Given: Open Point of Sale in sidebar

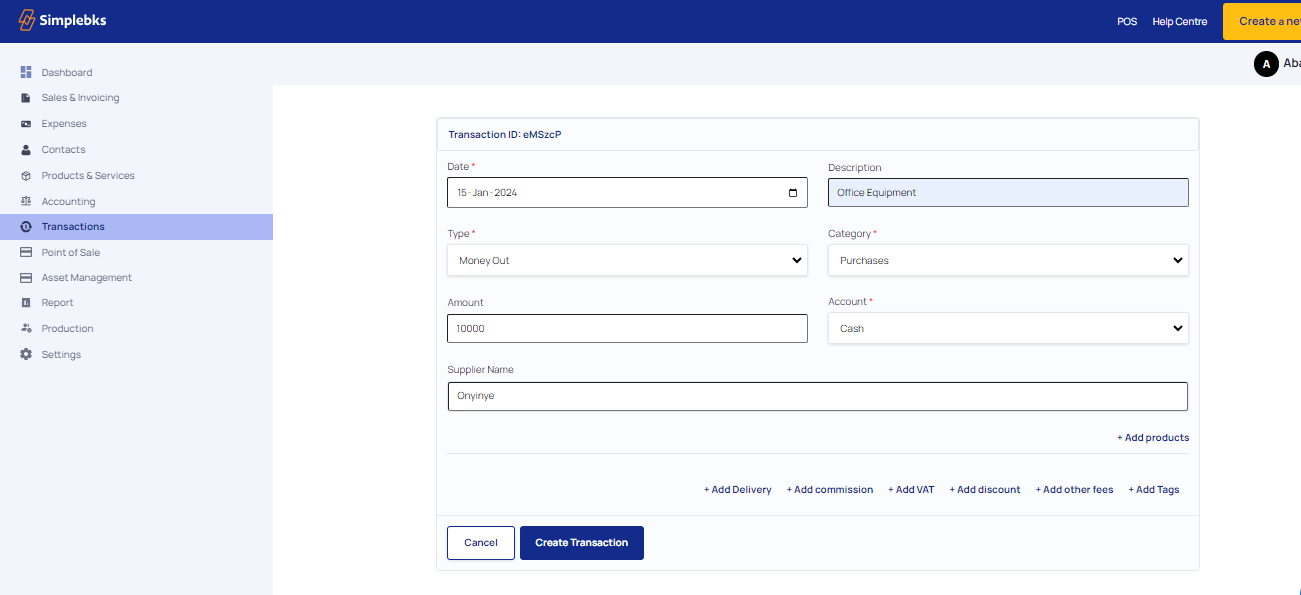Looking at the screenshot, I should (70, 252).
